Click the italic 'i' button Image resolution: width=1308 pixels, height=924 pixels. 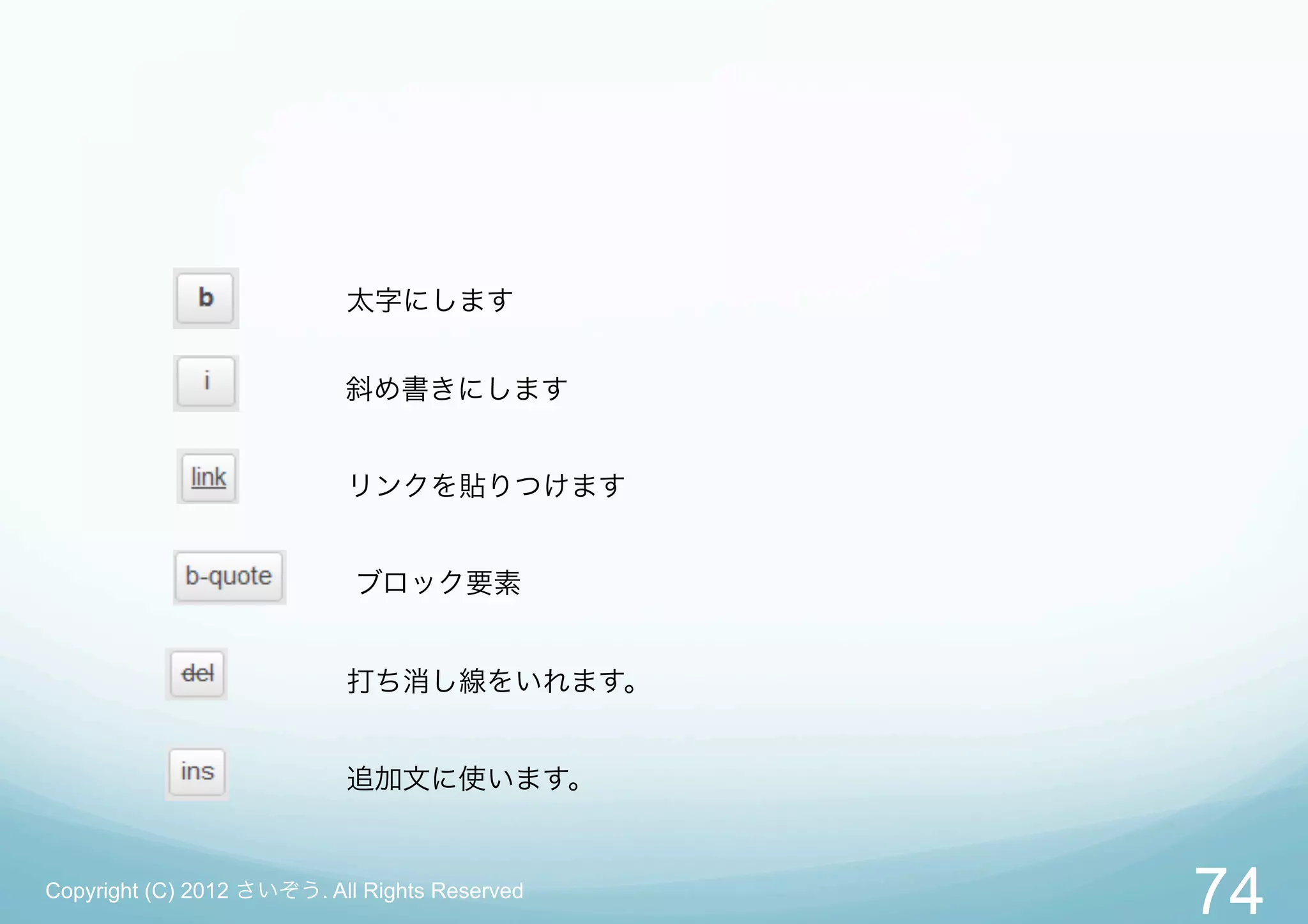click(x=206, y=382)
